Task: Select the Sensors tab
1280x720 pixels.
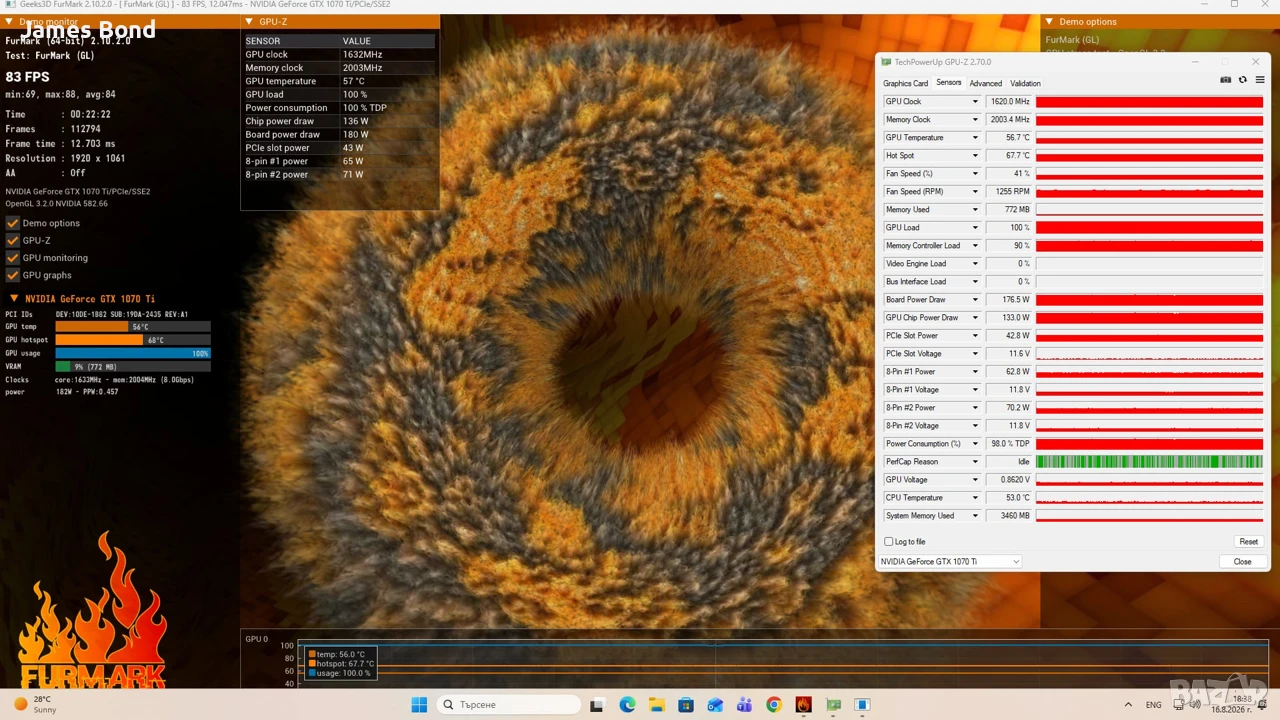Action: click(949, 83)
